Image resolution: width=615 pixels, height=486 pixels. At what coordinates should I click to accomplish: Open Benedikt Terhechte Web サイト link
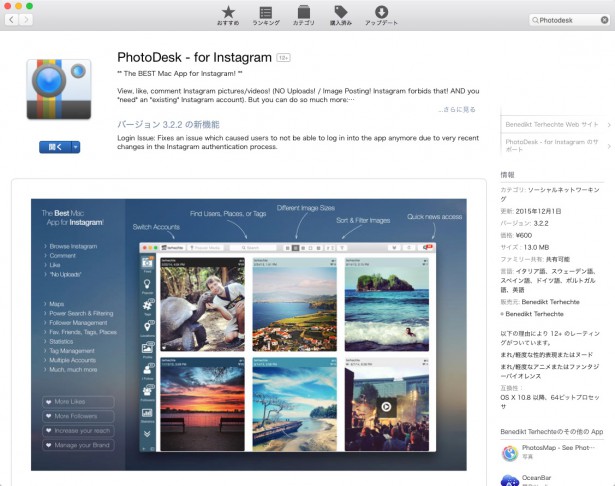point(551,125)
